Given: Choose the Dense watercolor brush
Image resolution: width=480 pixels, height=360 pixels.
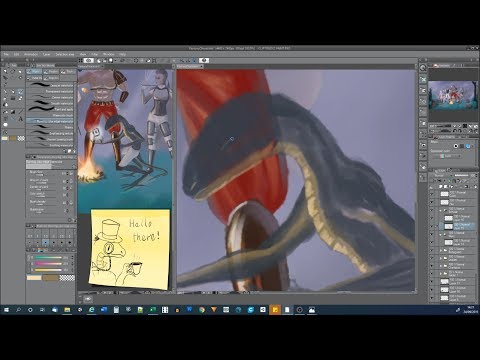Looking at the screenshot, I should point(51,97).
